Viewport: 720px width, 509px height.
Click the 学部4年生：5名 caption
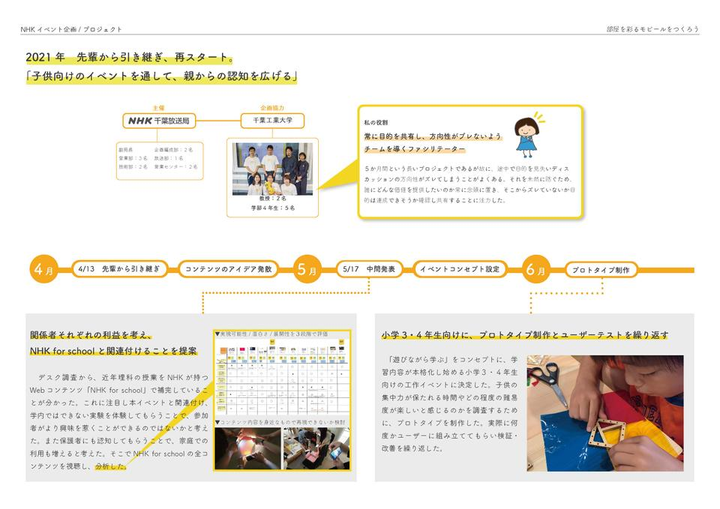[273, 208]
